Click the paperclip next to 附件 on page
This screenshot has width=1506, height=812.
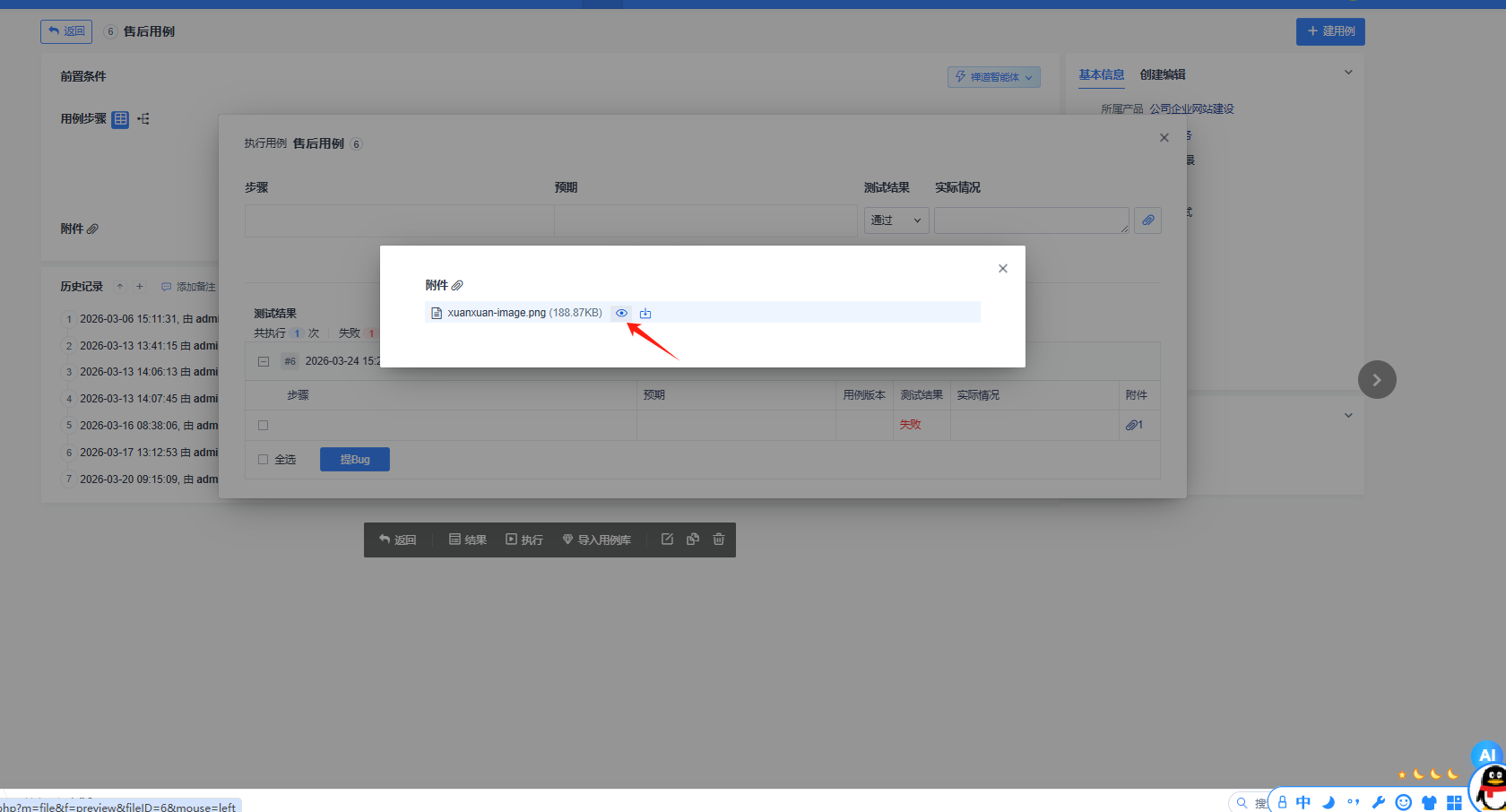pos(93,229)
